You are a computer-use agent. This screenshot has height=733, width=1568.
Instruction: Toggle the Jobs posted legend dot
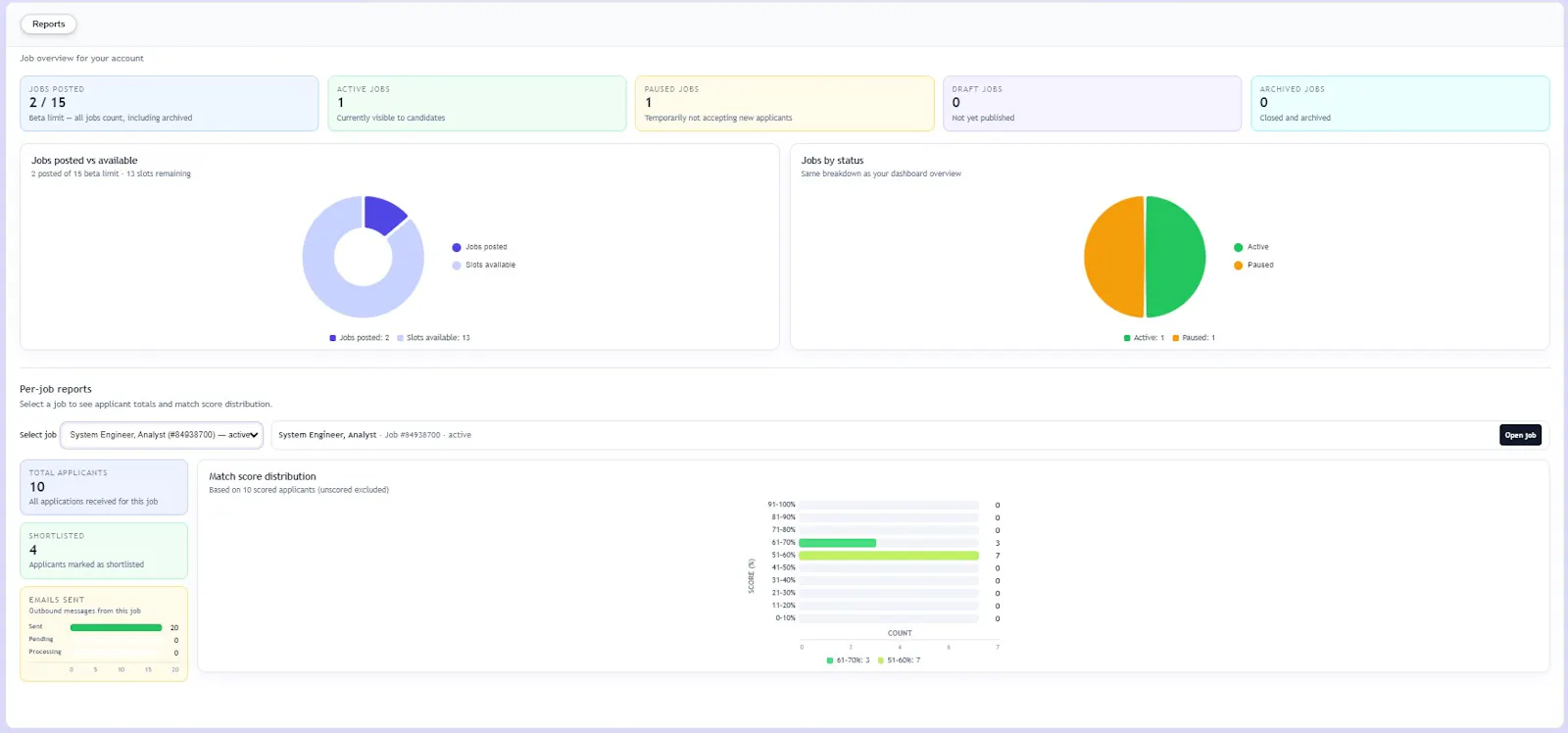pyautogui.click(x=457, y=247)
